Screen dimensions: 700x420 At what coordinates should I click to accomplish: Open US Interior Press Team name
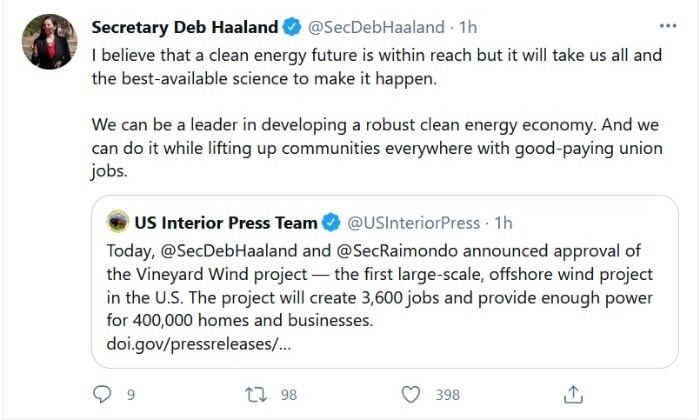click(226, 222)
